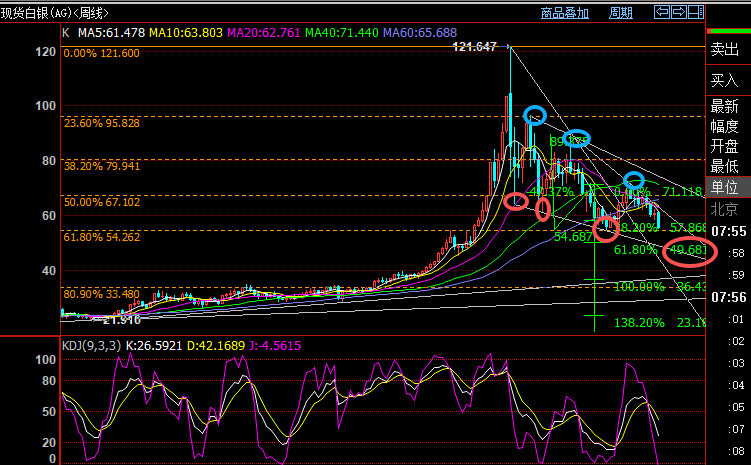The height and width of the screenshot is (465, 751).
Task: Click the highlighted 单位 unit row
Action: (x=728, y=187)
